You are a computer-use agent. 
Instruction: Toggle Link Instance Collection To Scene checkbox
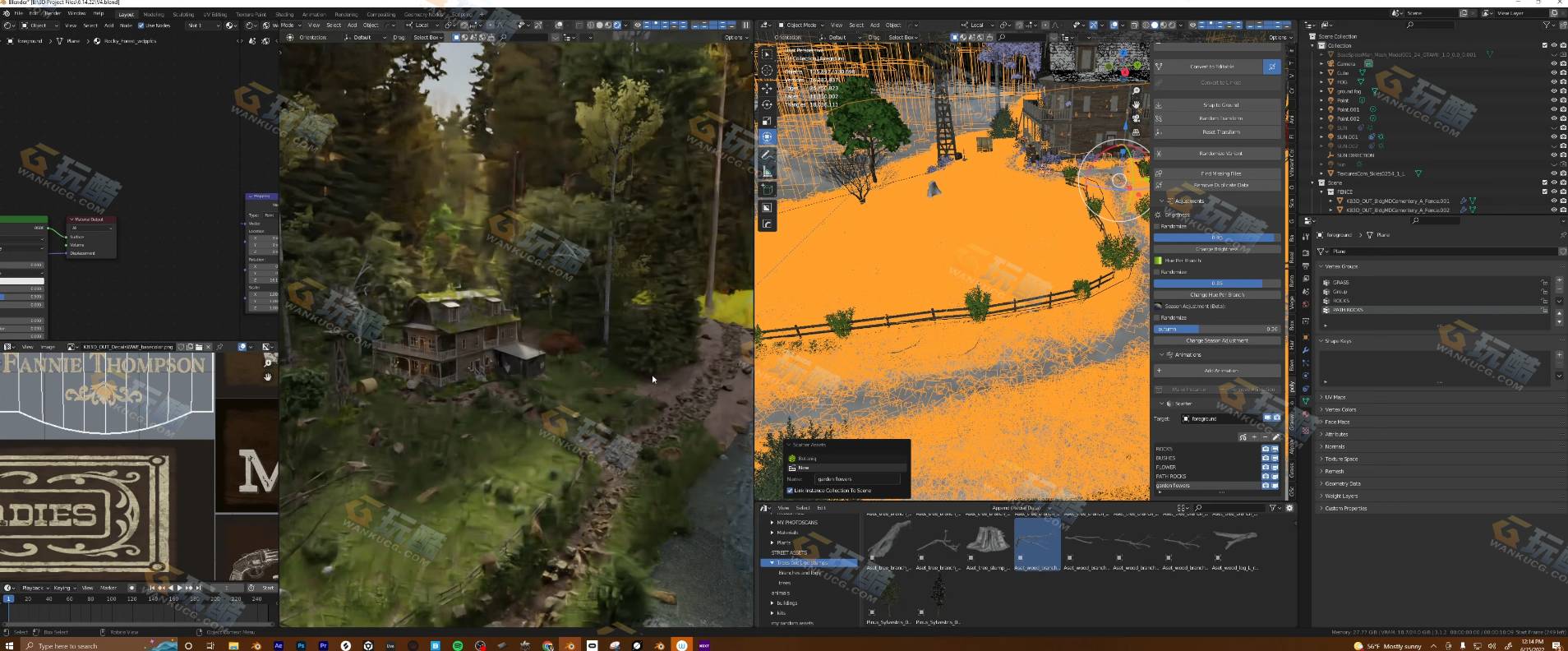[790, 491]
